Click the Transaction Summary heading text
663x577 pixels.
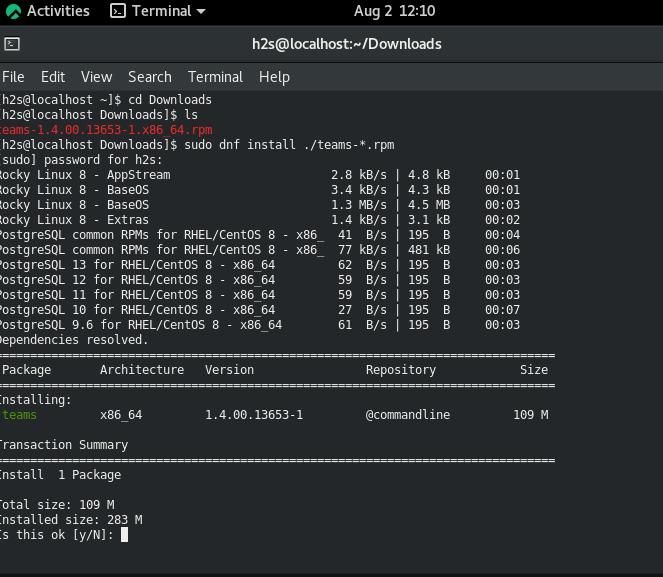pyautogui.click(x=63, y=445)
